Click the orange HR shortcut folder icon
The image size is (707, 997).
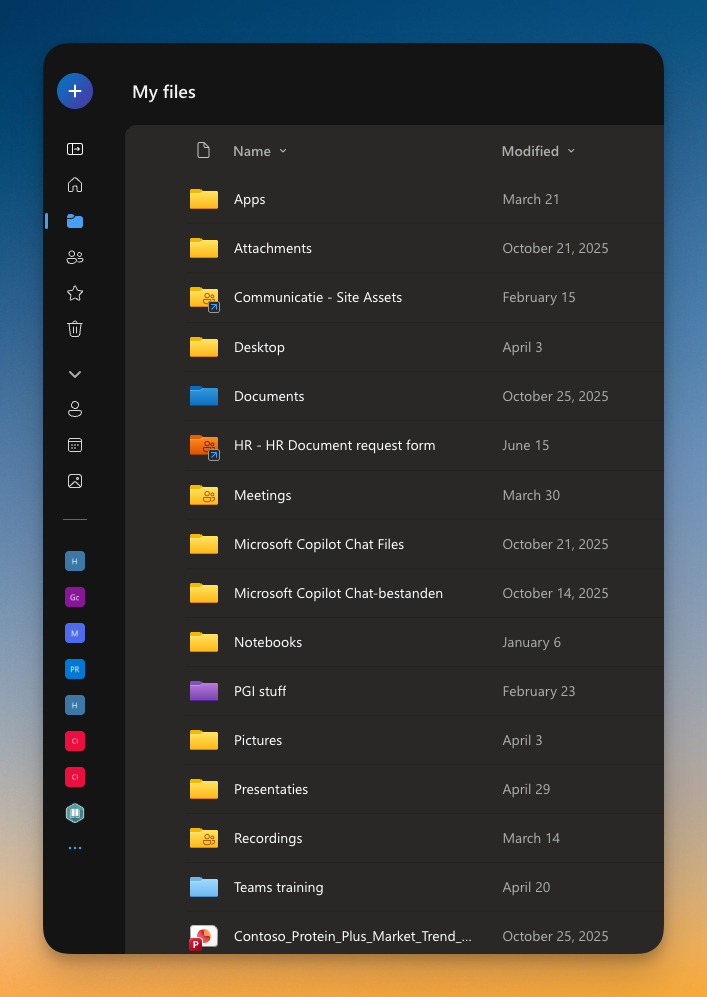pos(205,446)
